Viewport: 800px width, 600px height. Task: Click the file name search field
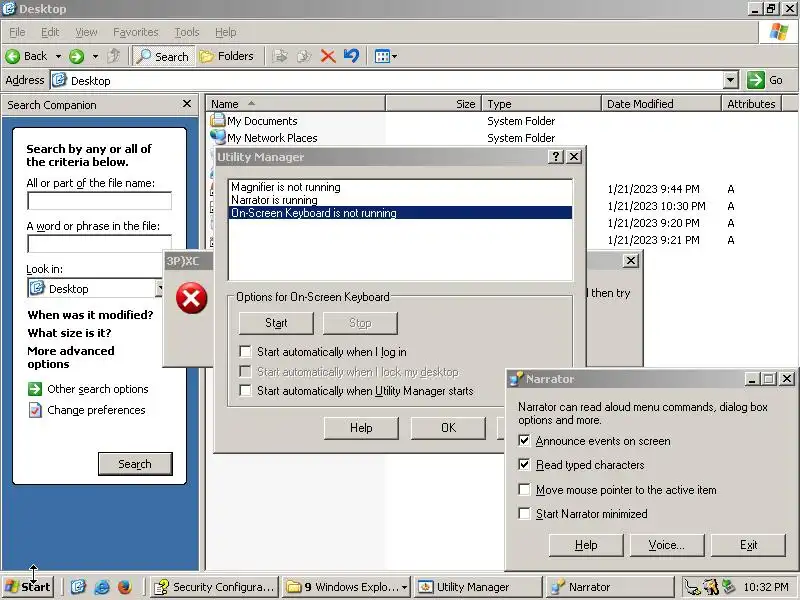pyautogui.click(x=99, y=201)
